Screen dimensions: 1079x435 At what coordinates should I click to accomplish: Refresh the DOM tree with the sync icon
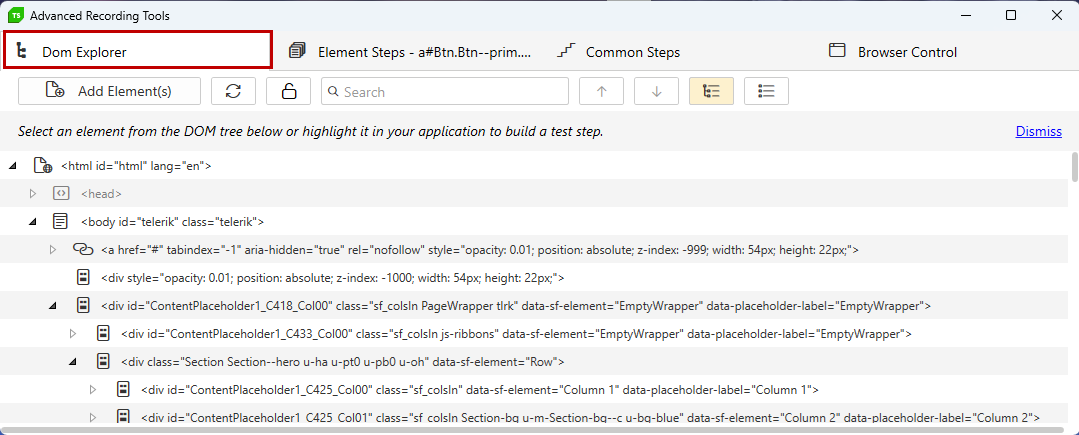[x=233, y=91]
